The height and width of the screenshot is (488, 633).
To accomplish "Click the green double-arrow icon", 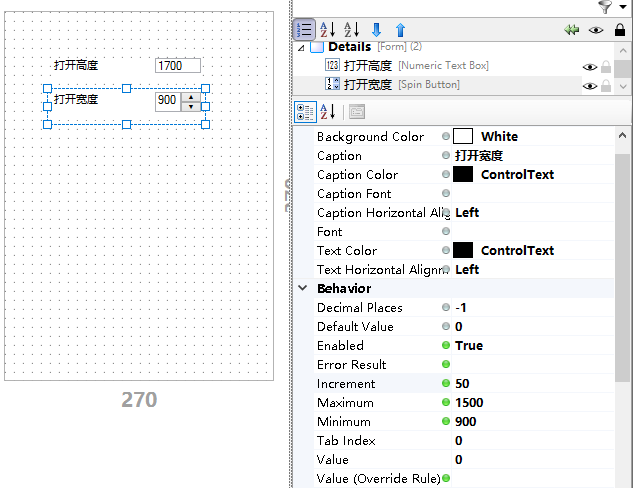I will tap(572, 30).
